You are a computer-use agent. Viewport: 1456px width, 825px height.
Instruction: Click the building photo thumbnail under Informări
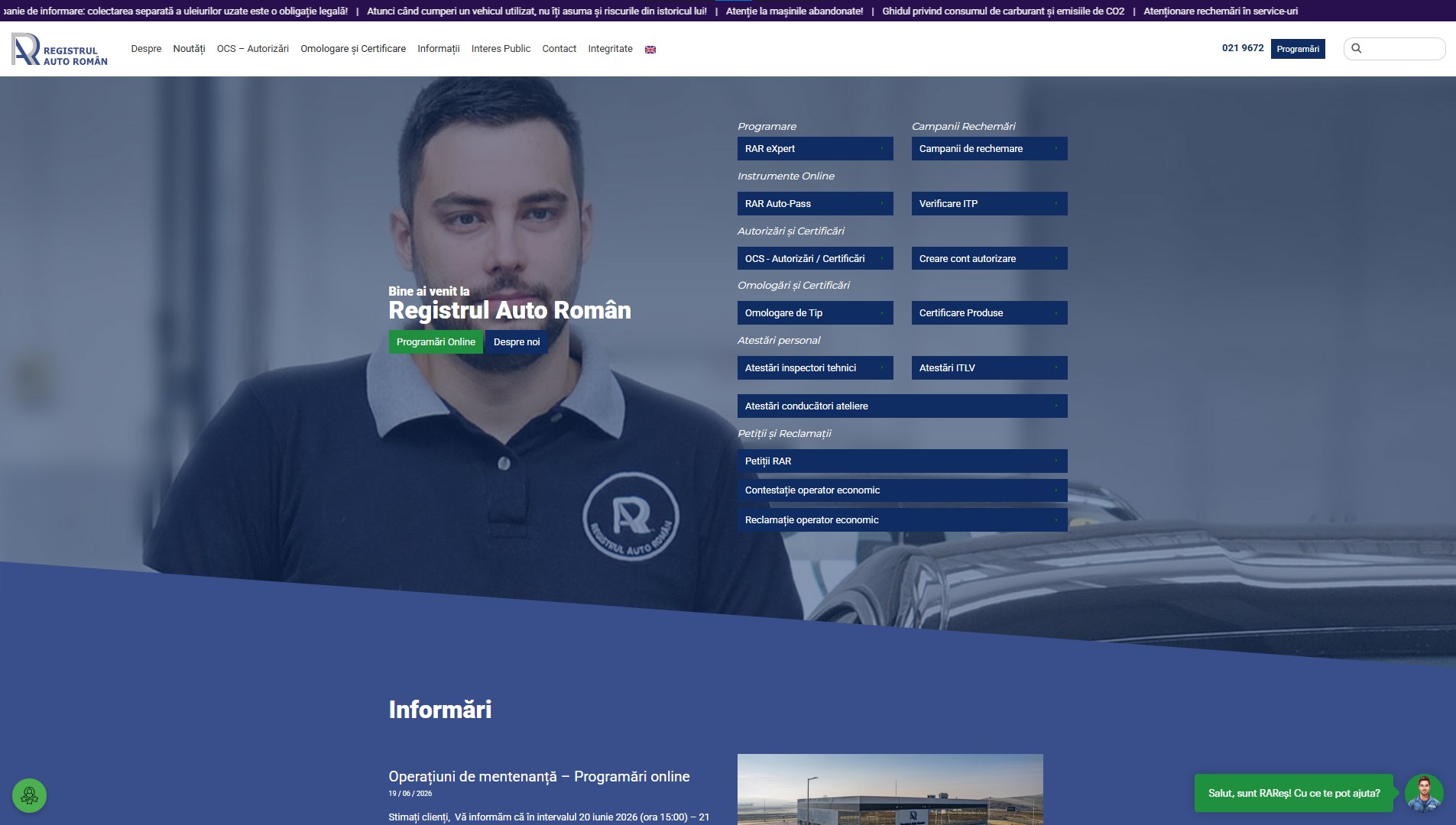pyautogui.click(x=890, y=790)
